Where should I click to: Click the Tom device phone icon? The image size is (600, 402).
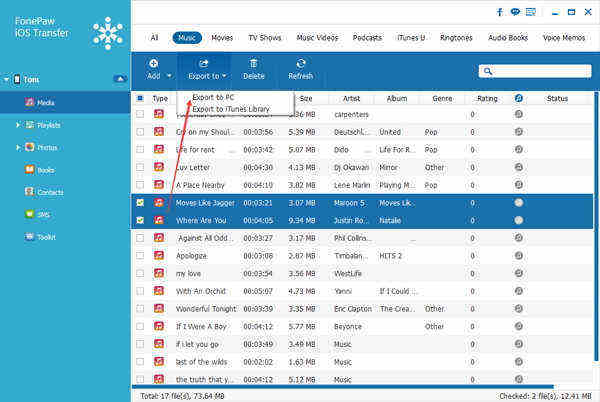tap(17, 79)
